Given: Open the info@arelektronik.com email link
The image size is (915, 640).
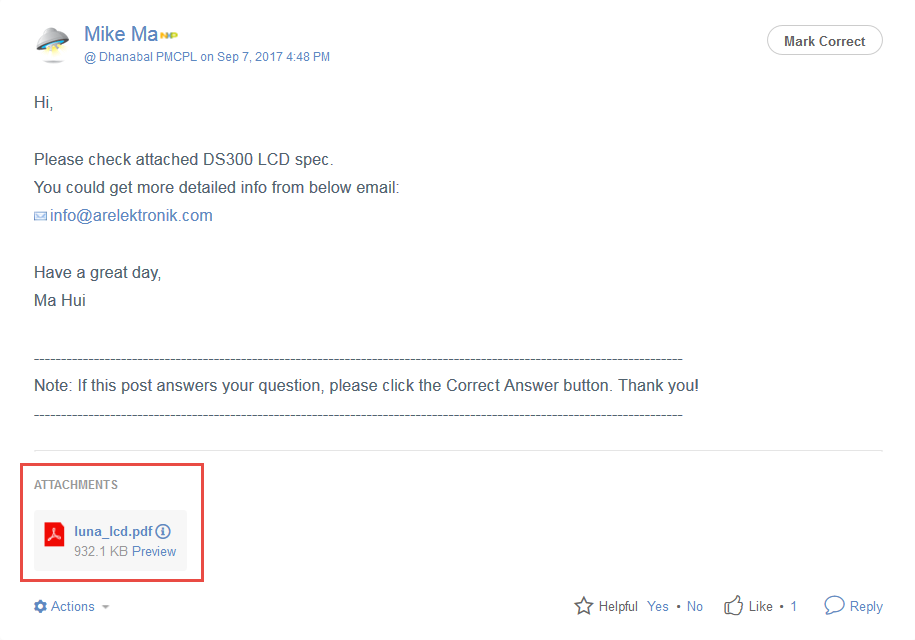Looking at the screenshot, I should pyautogui.click(x=131, y=215).
